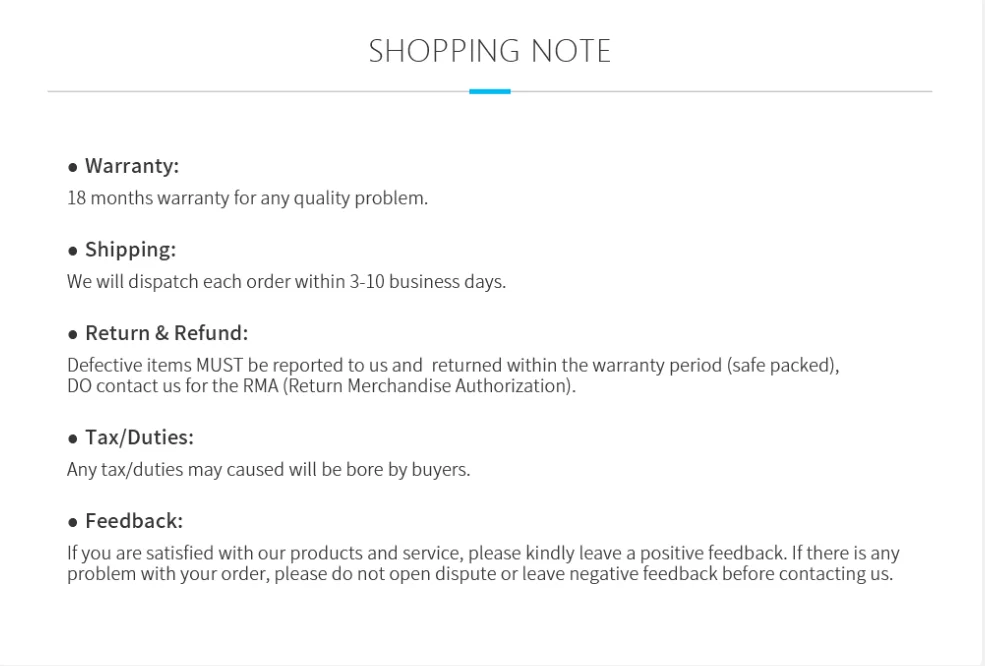The height and width of the screenshot is (666, 985).
Task: Click the bullet beside Warranty
Action: (x=73, y=167)
